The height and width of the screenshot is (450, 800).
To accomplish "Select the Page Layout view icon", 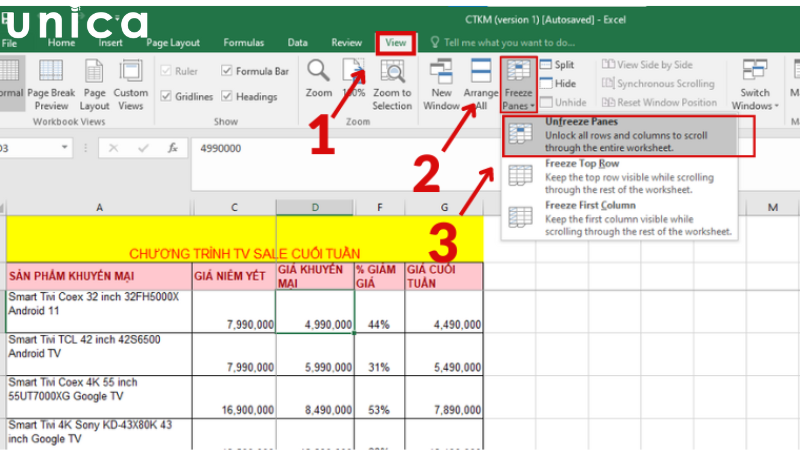I will click(94, 72).
